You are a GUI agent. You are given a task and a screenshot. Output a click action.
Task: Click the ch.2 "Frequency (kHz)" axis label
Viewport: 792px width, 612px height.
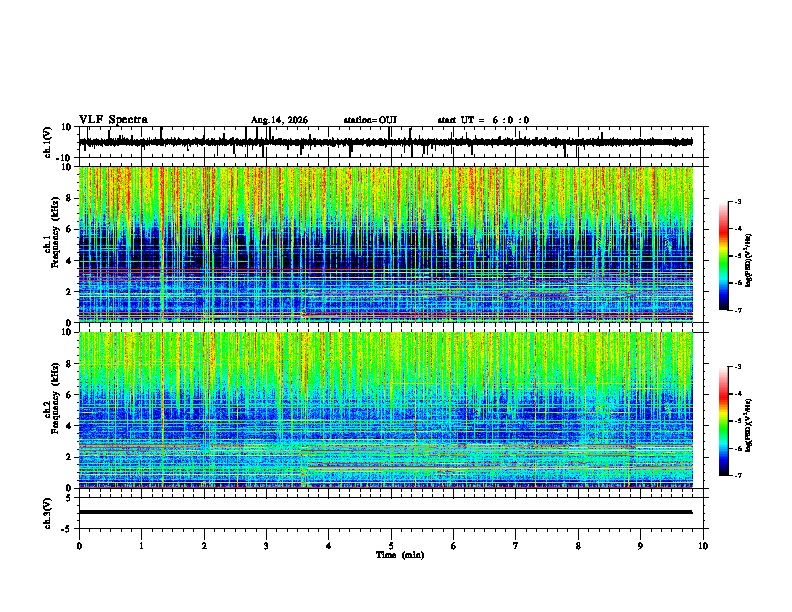55,398
